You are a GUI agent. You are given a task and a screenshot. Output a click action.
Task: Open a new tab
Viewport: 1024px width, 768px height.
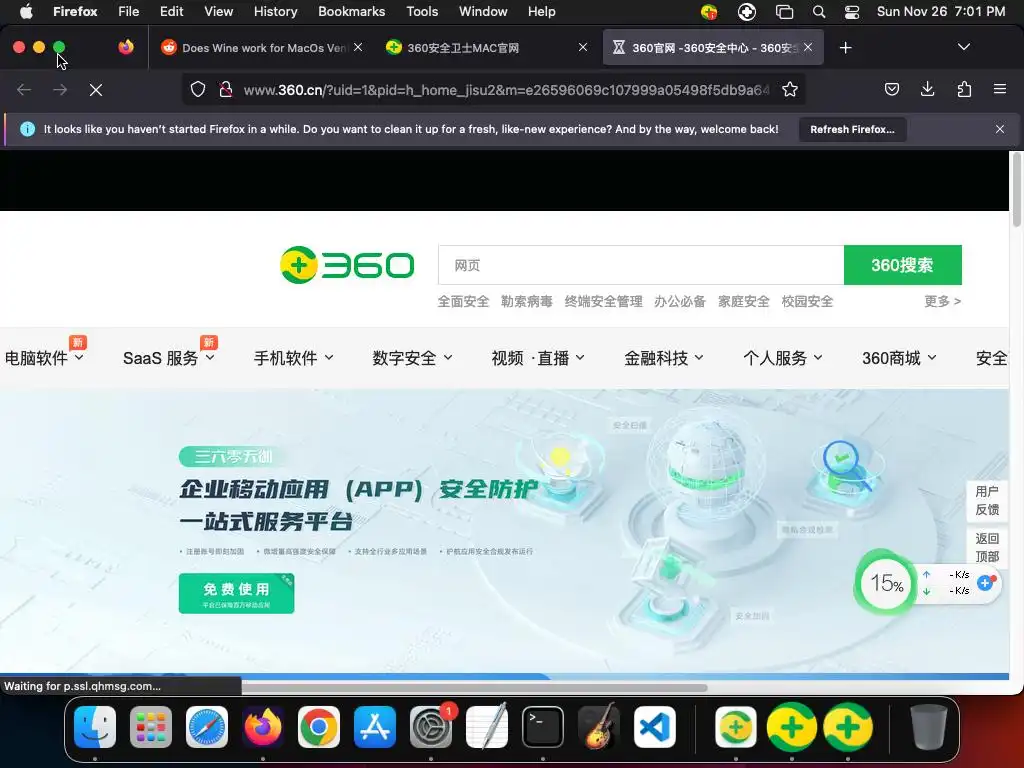[x=846, y=48]
